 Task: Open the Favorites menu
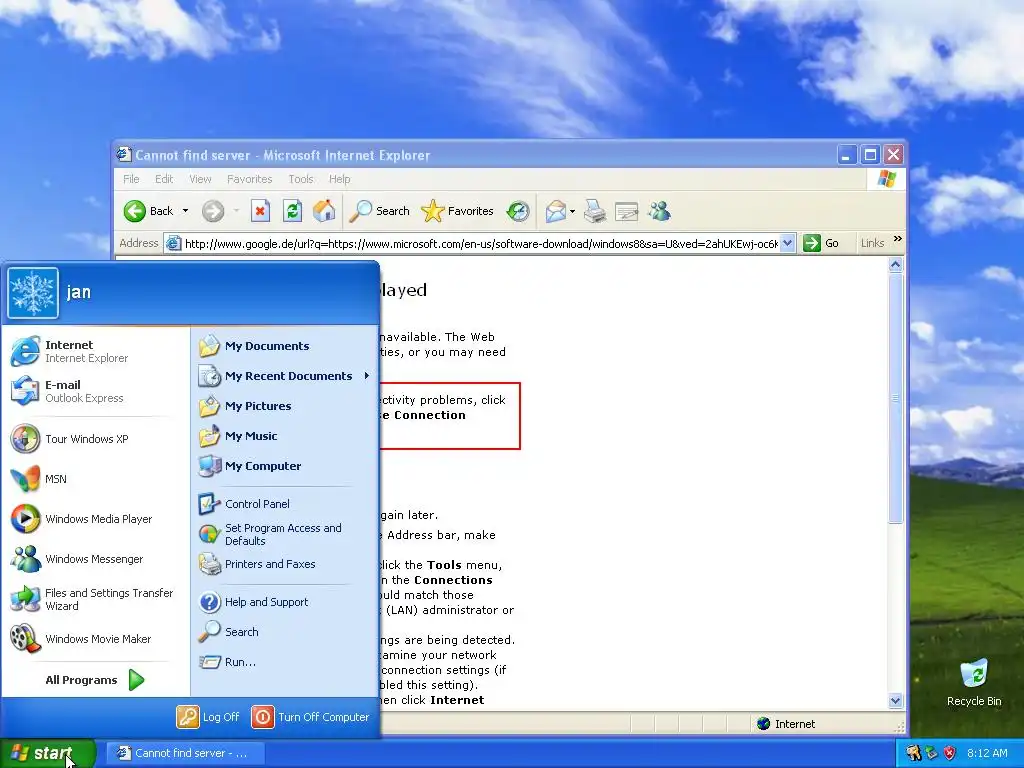click(249, 179)
